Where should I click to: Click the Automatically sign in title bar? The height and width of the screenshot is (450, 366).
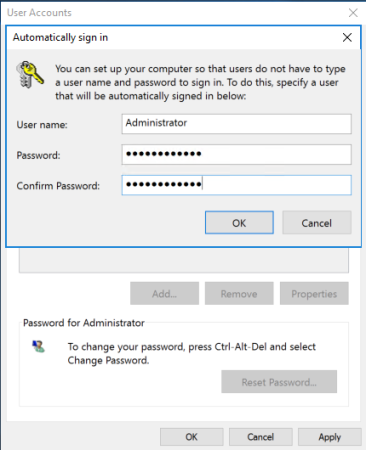[173, 37]
